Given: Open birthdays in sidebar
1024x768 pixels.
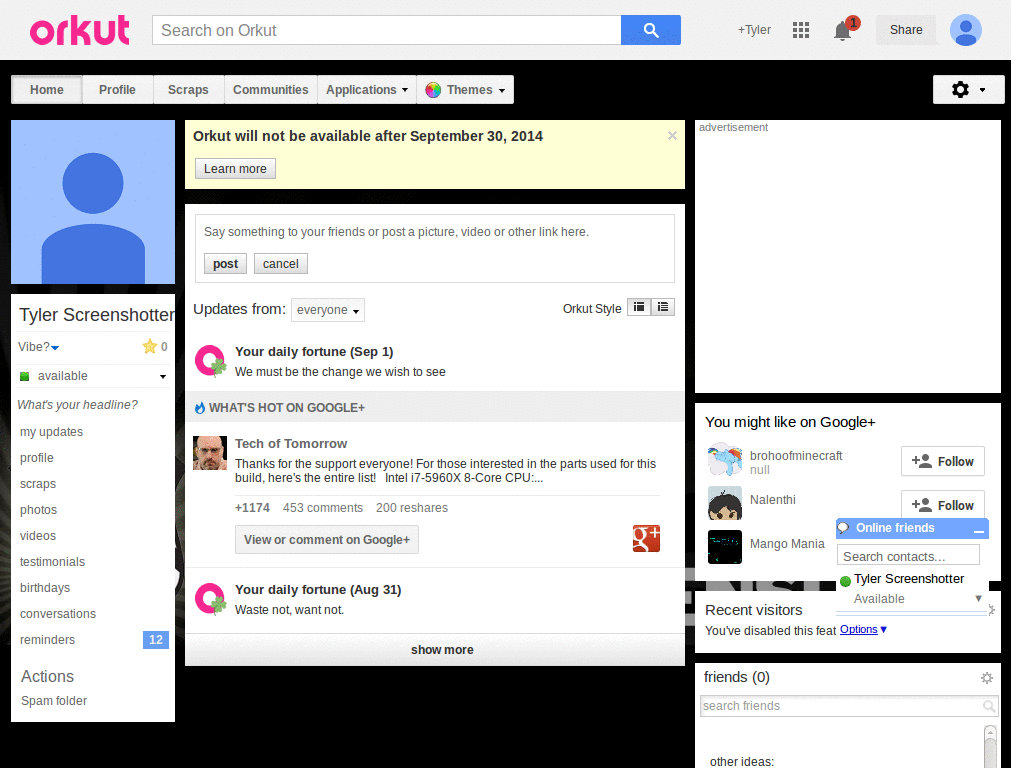Looking at the screenshot, I should point(45,588).
